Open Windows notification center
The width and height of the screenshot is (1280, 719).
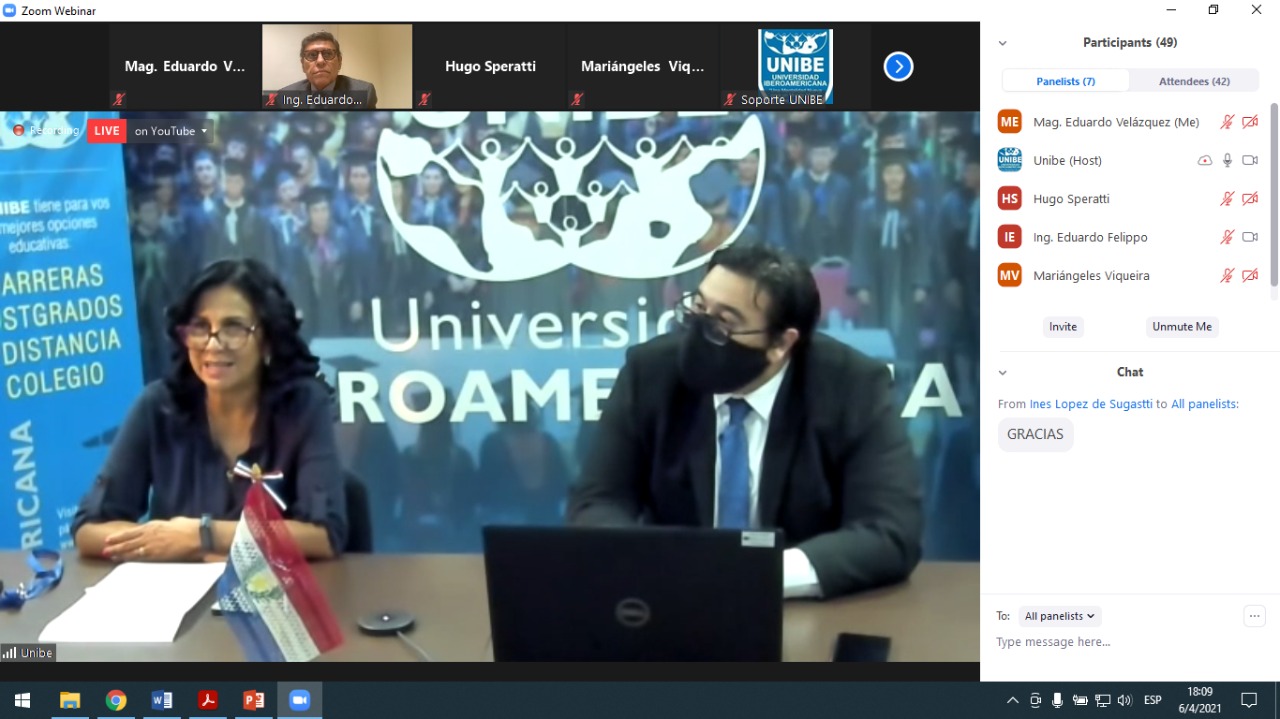click(x=1249, y=700)
